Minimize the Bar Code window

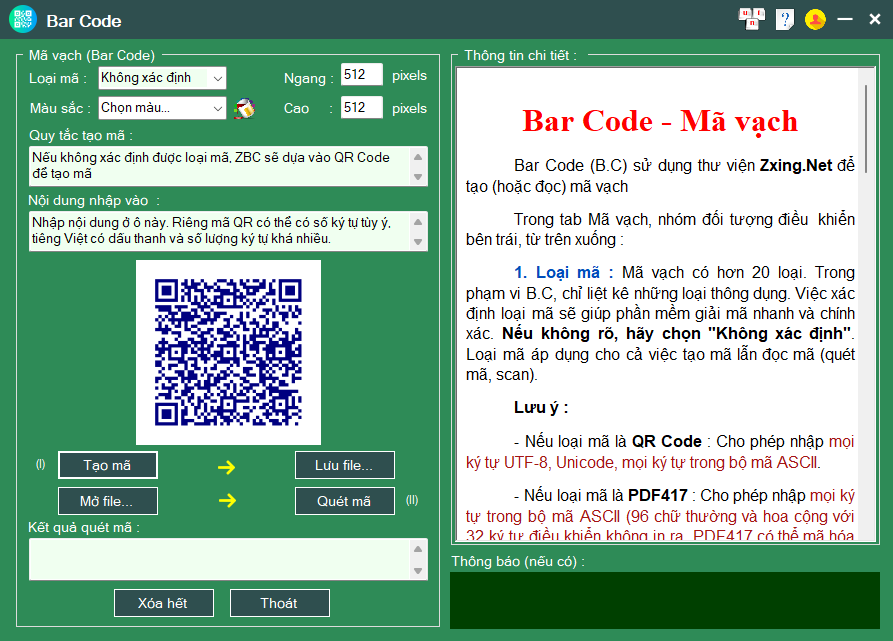click(x=845, y=19)
